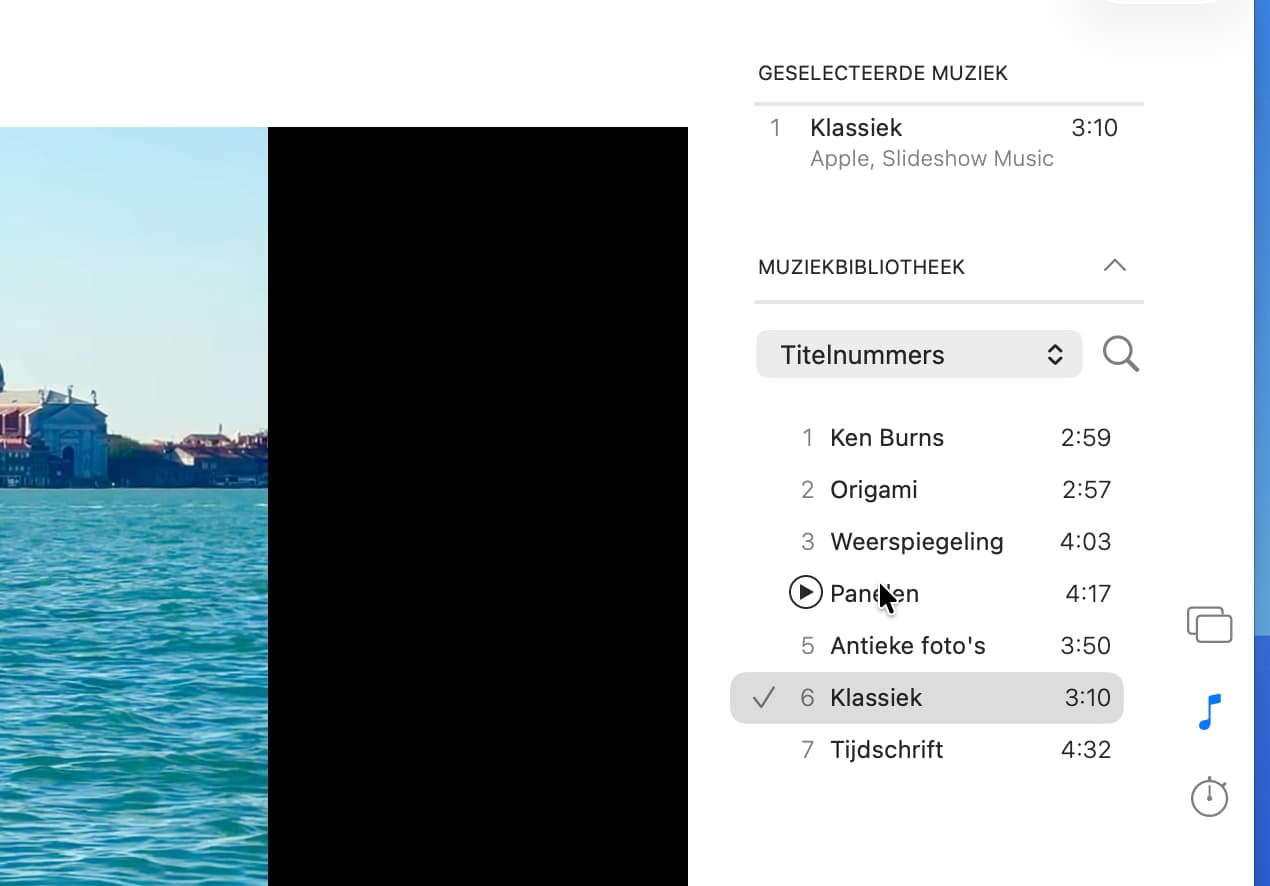This screenshot has width=1270, height=886.
Task: Click the 4:32 duration of Tijdschrift
Action: point(1086,750)
